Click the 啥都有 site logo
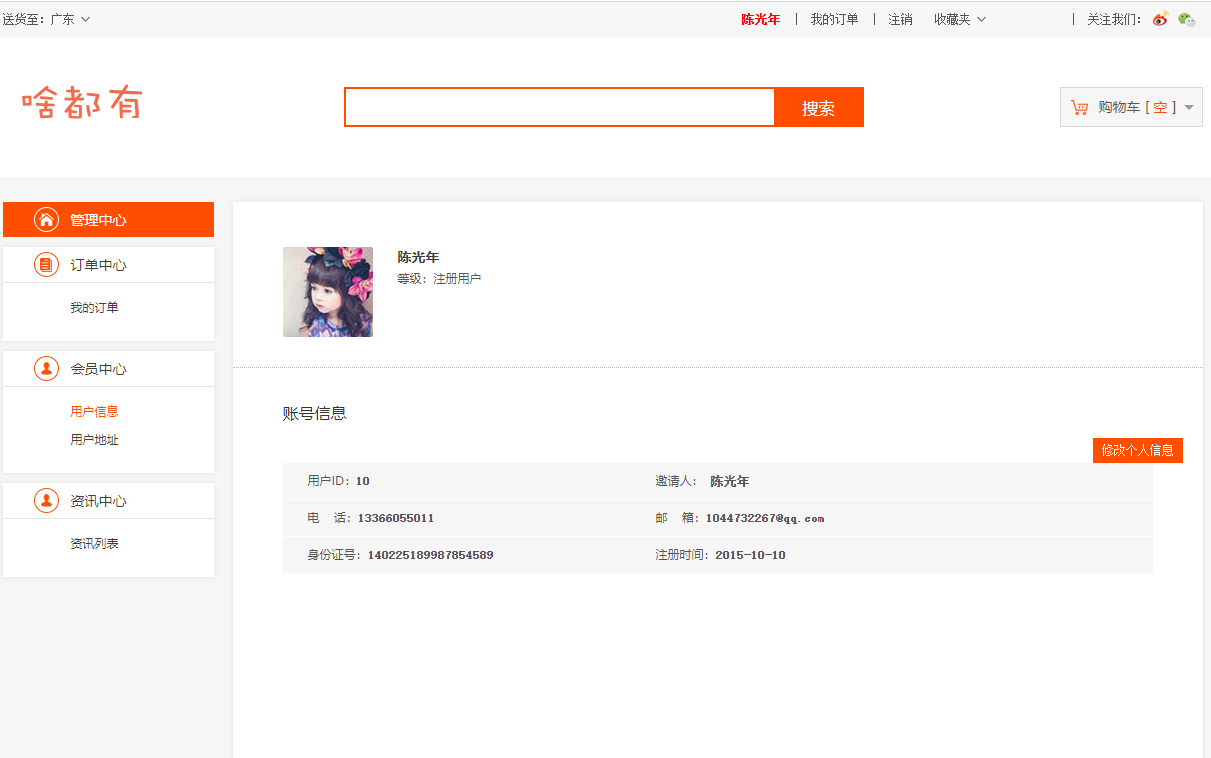 pyautogui.click(x=82, y=103)
